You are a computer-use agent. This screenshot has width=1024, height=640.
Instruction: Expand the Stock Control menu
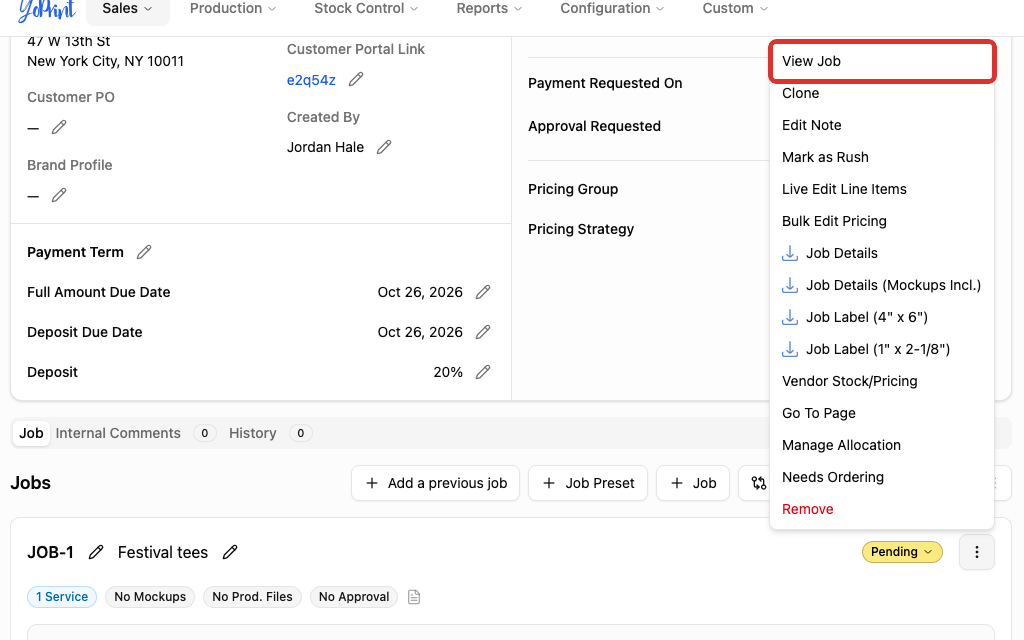click(366, 8)
